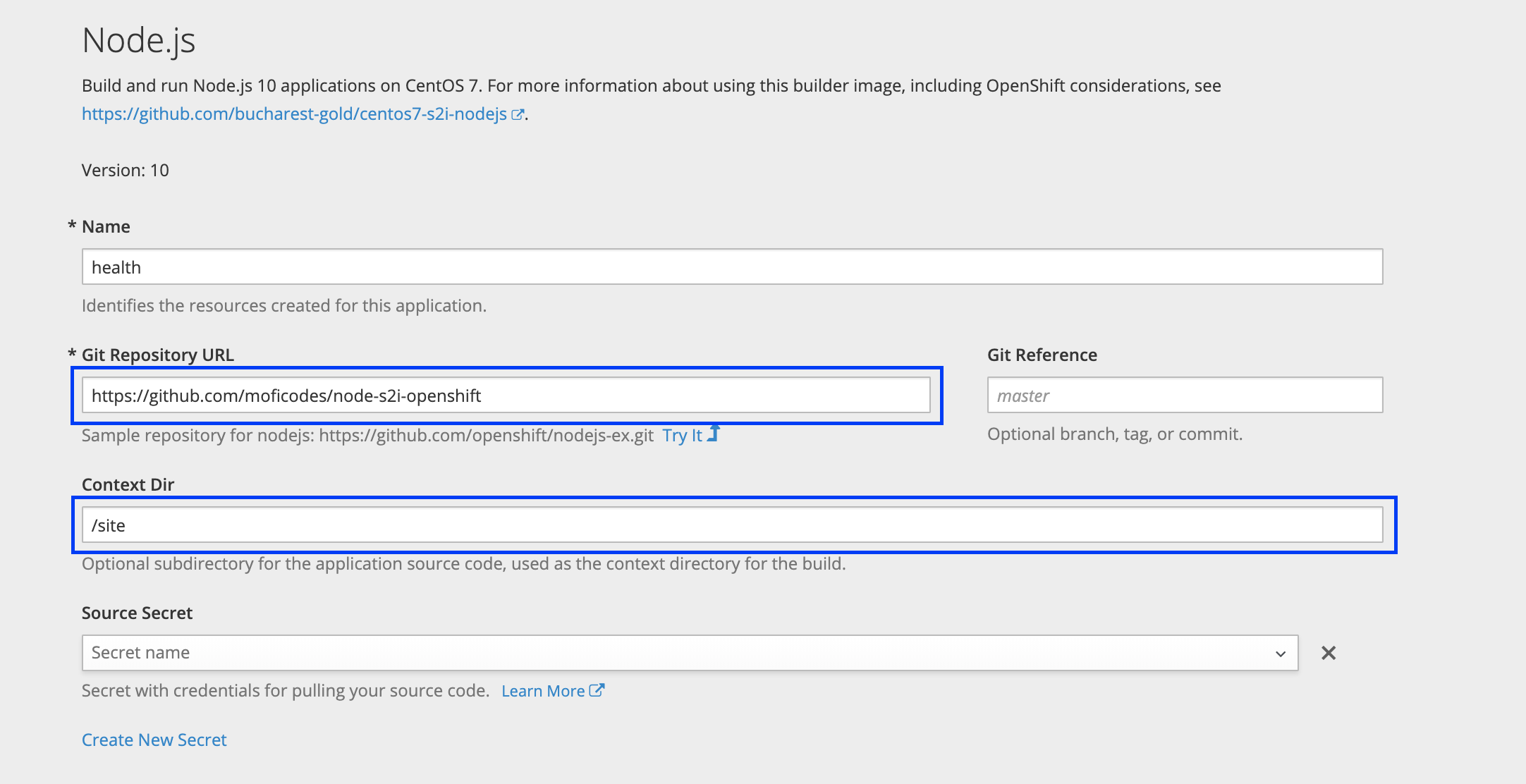Screen dimensions: 1526x784
Task: Click the Try It sample link
Action: (x=682, y=435)
